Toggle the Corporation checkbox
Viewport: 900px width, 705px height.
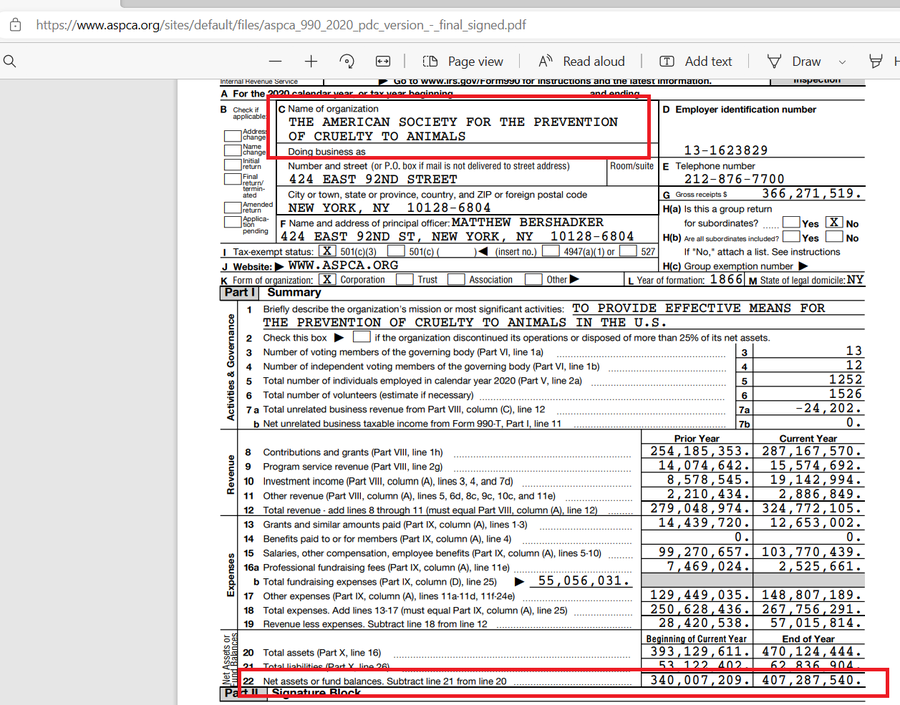[327, 279]
